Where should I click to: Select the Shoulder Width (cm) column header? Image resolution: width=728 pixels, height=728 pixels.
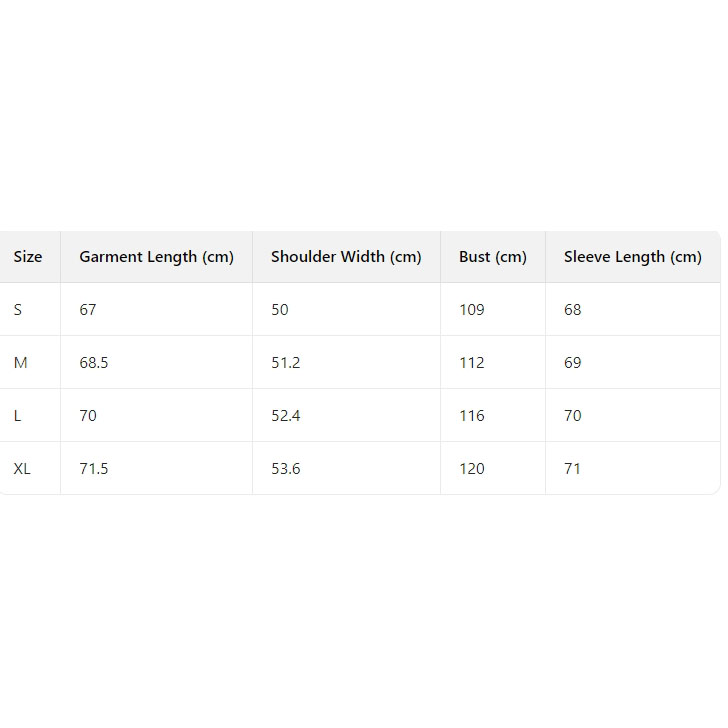(346, 257)
